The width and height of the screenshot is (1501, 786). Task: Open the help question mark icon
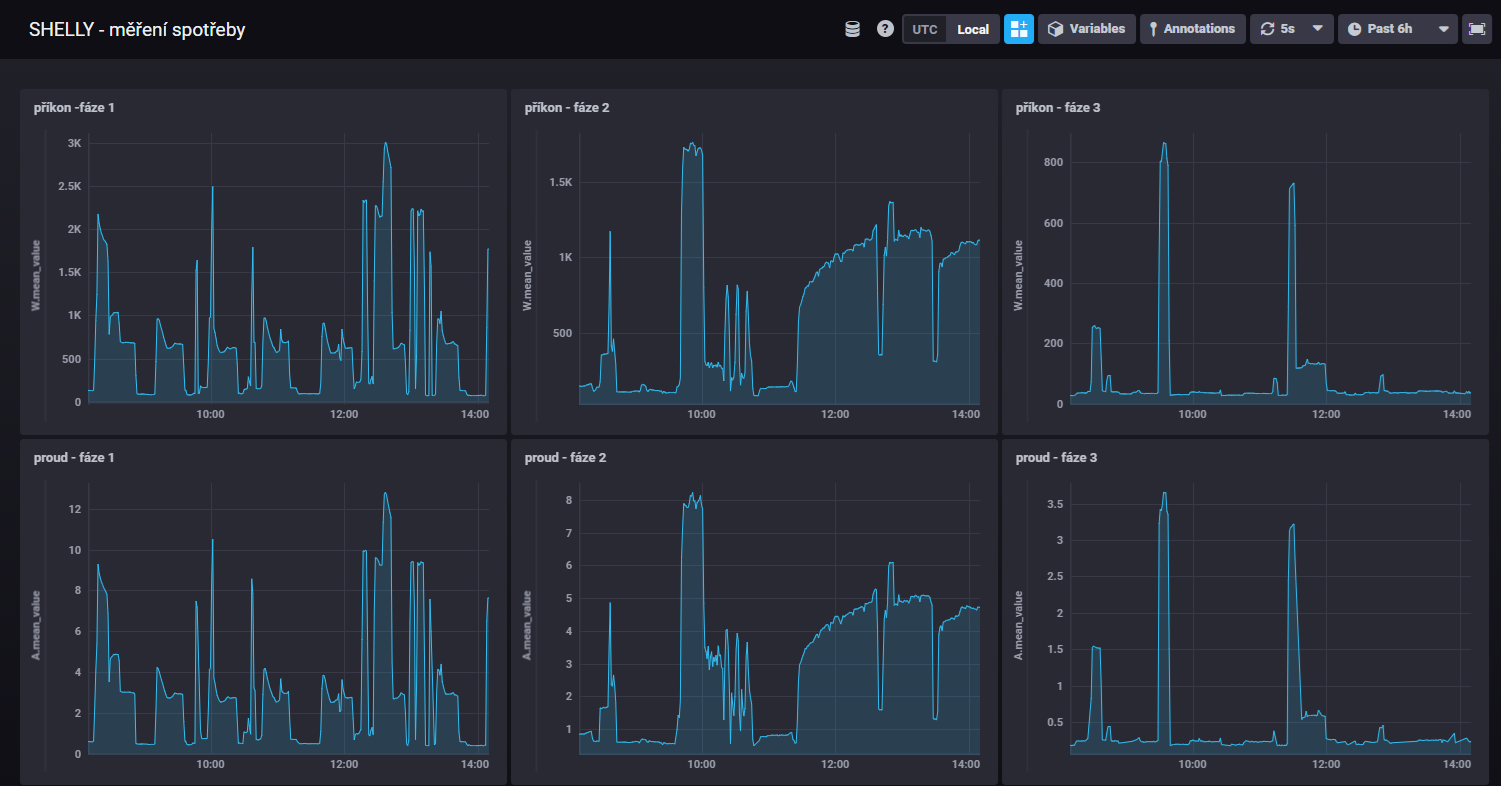point(885,29)
